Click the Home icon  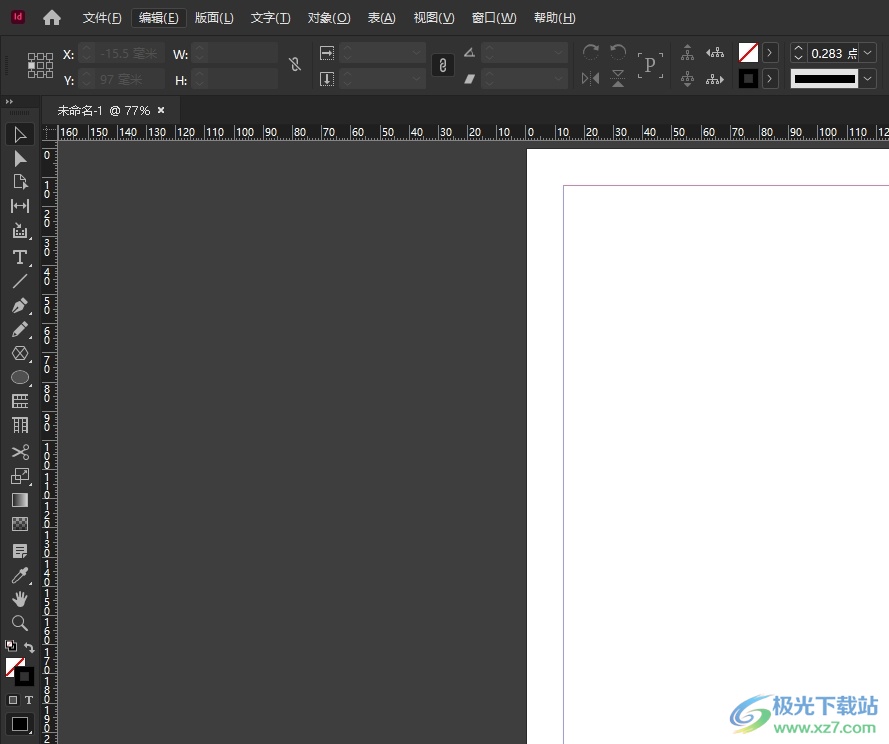[x=52, y=18]
